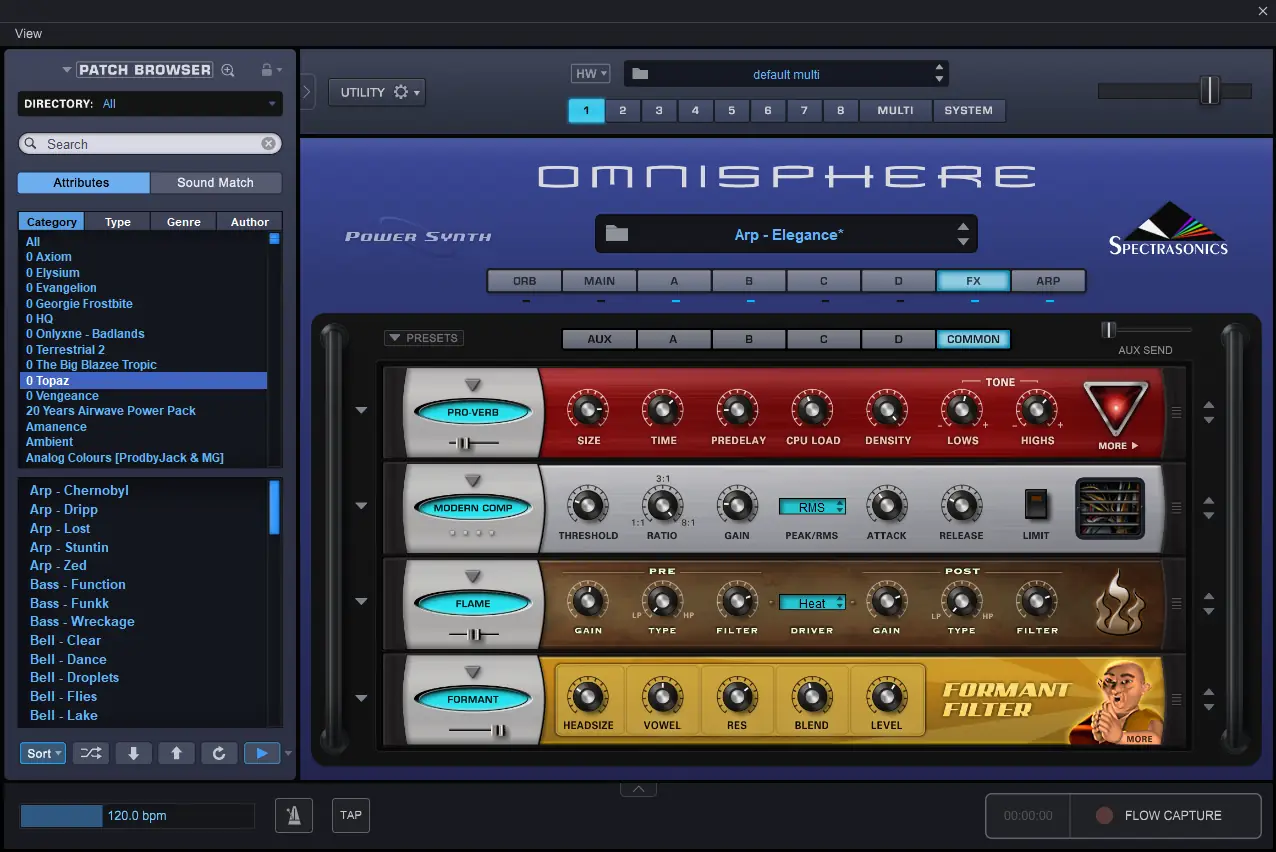Click the metronome icon
Viewport: 1276px width, 852px height.
[x=294, y=815]
